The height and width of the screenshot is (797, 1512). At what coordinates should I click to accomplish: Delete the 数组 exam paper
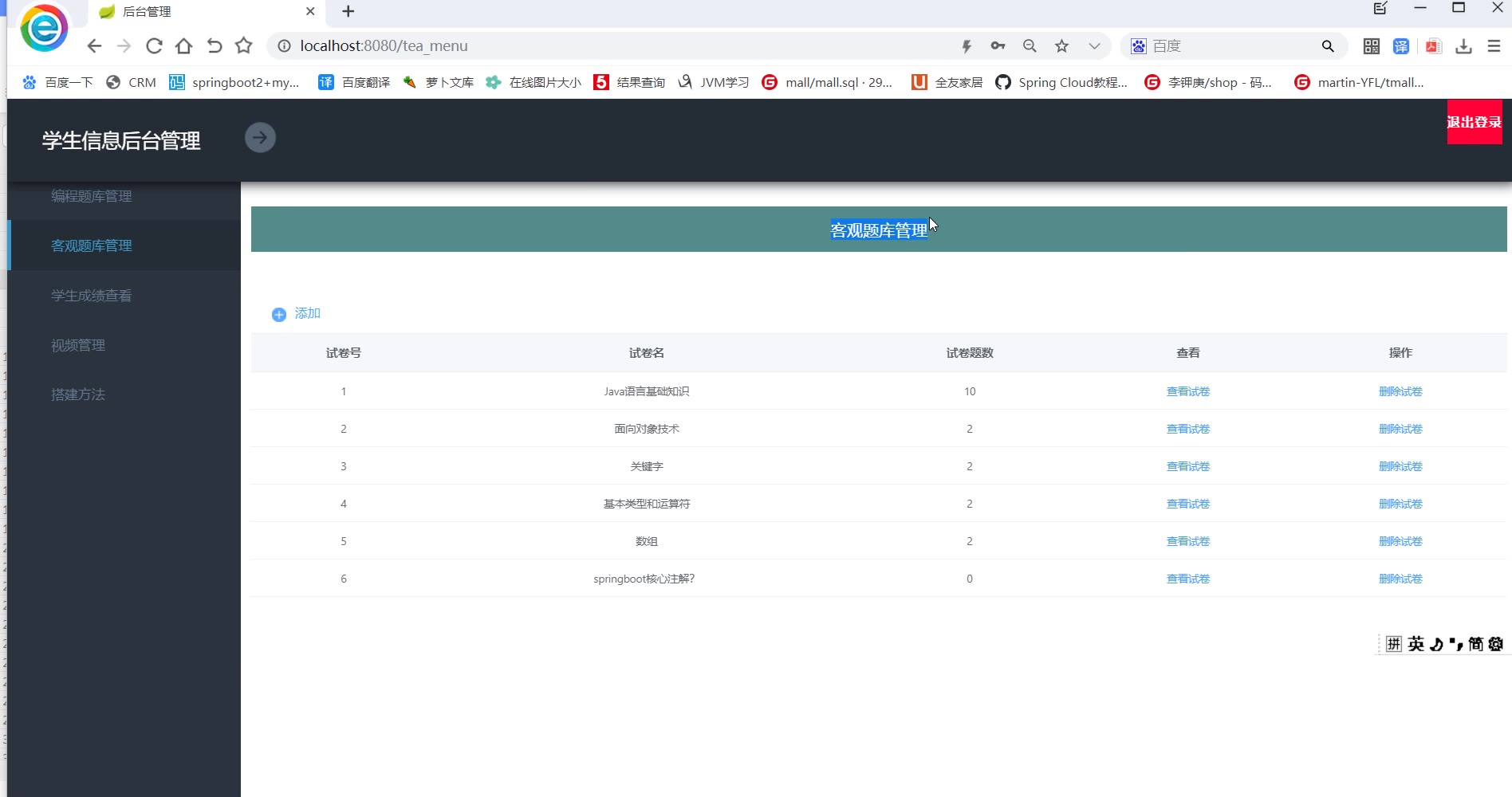1400,541
